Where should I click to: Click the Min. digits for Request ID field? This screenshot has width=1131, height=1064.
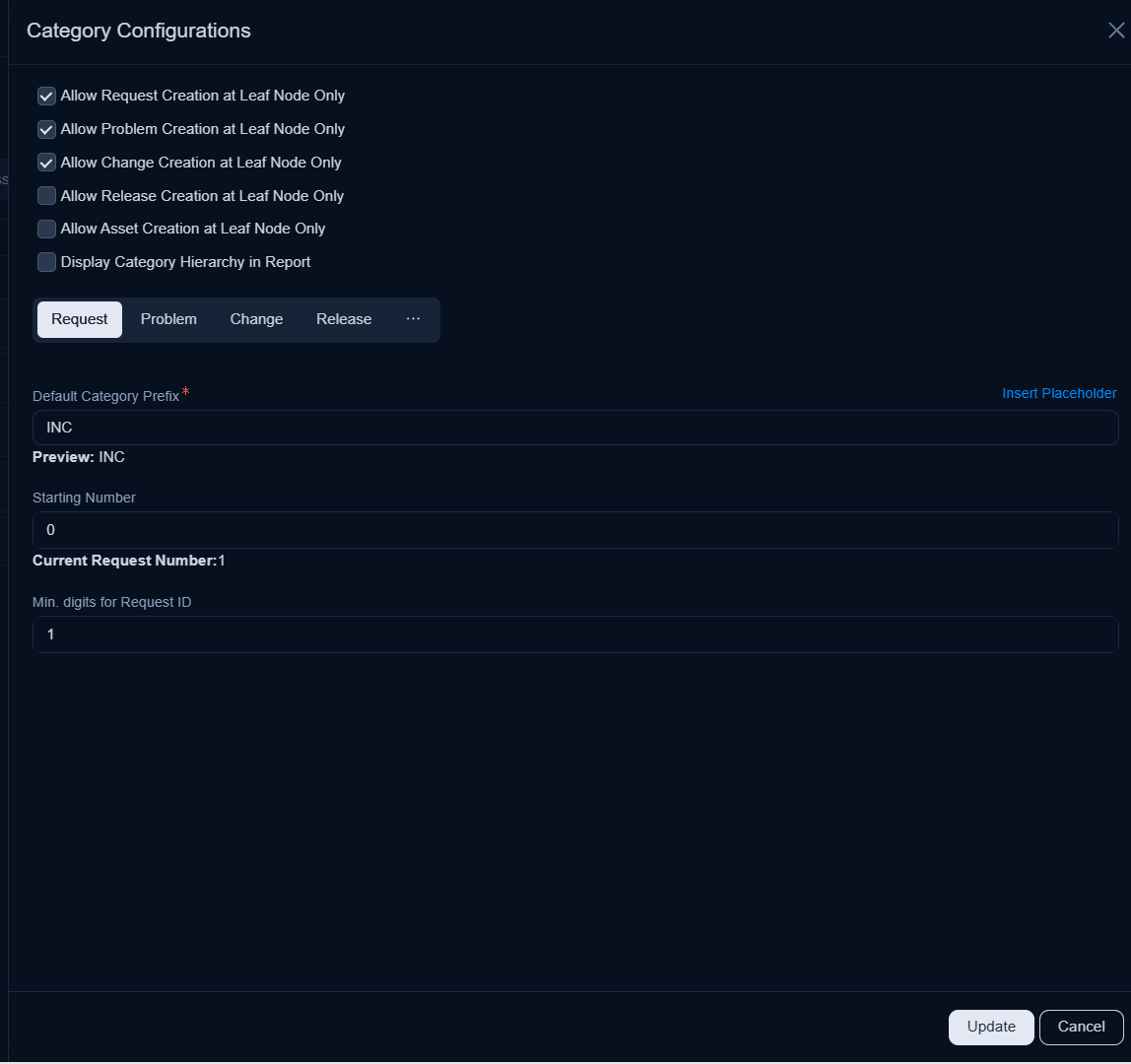point(575,634)
